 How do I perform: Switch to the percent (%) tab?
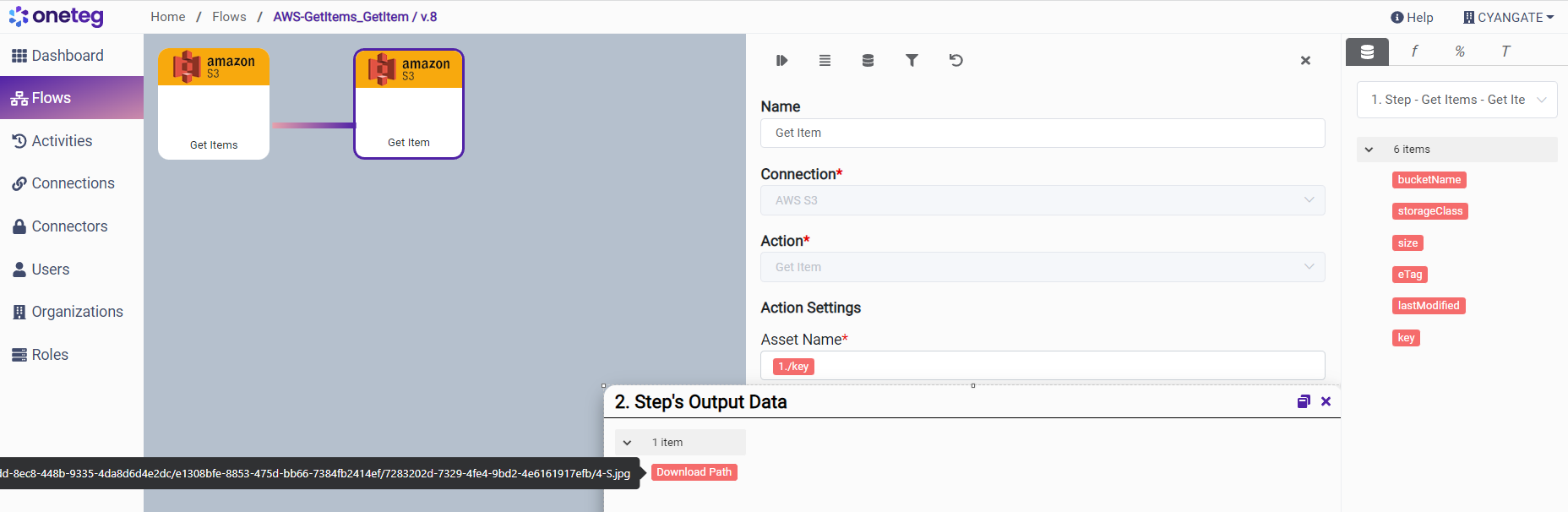pyautogui.click(x=1459, y=52)
